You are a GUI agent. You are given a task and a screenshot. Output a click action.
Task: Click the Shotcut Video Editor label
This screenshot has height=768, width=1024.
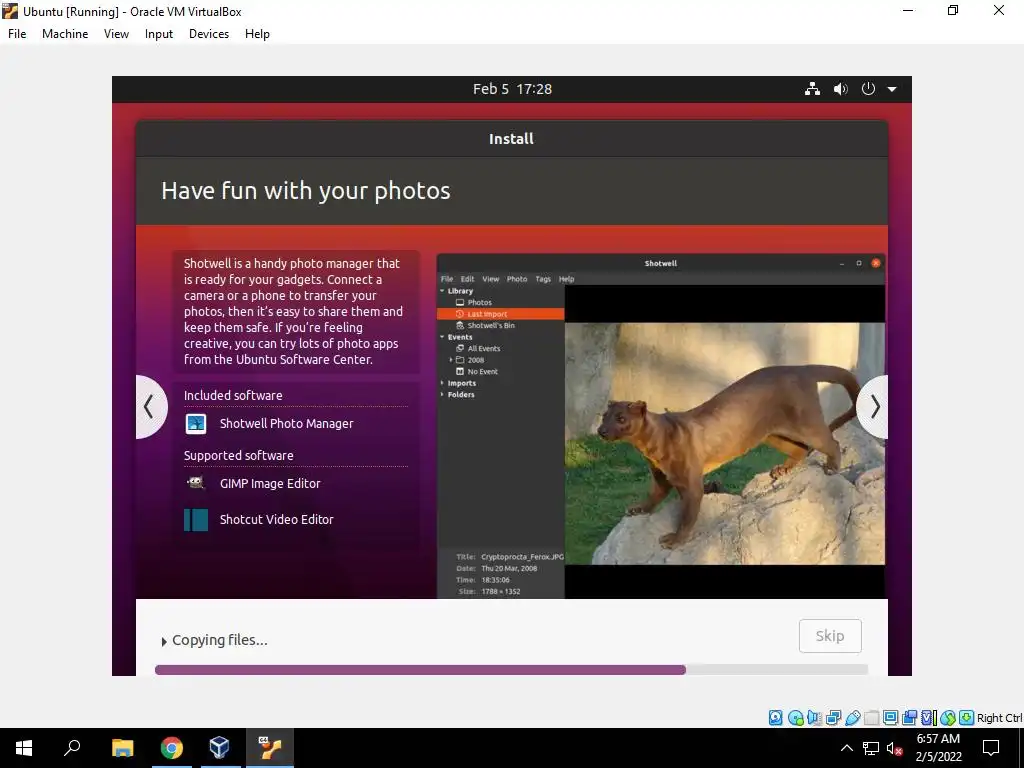277,519
